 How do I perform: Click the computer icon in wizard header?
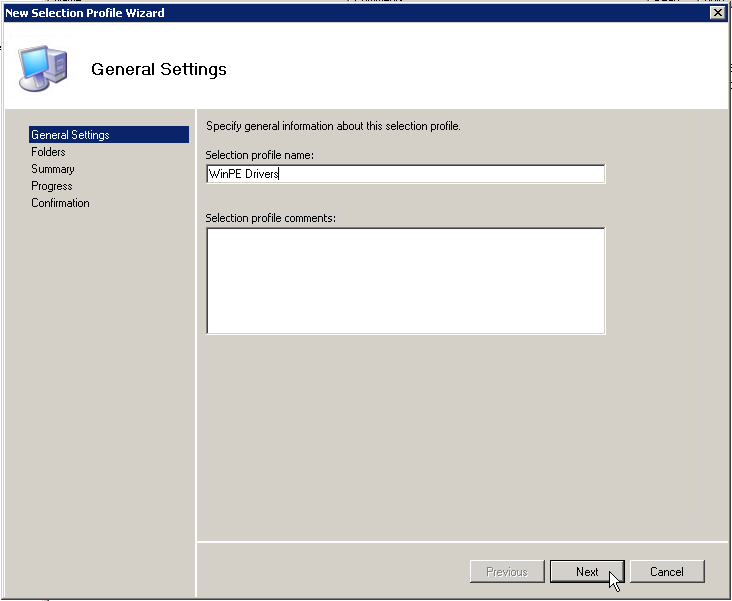pos(44,67)
